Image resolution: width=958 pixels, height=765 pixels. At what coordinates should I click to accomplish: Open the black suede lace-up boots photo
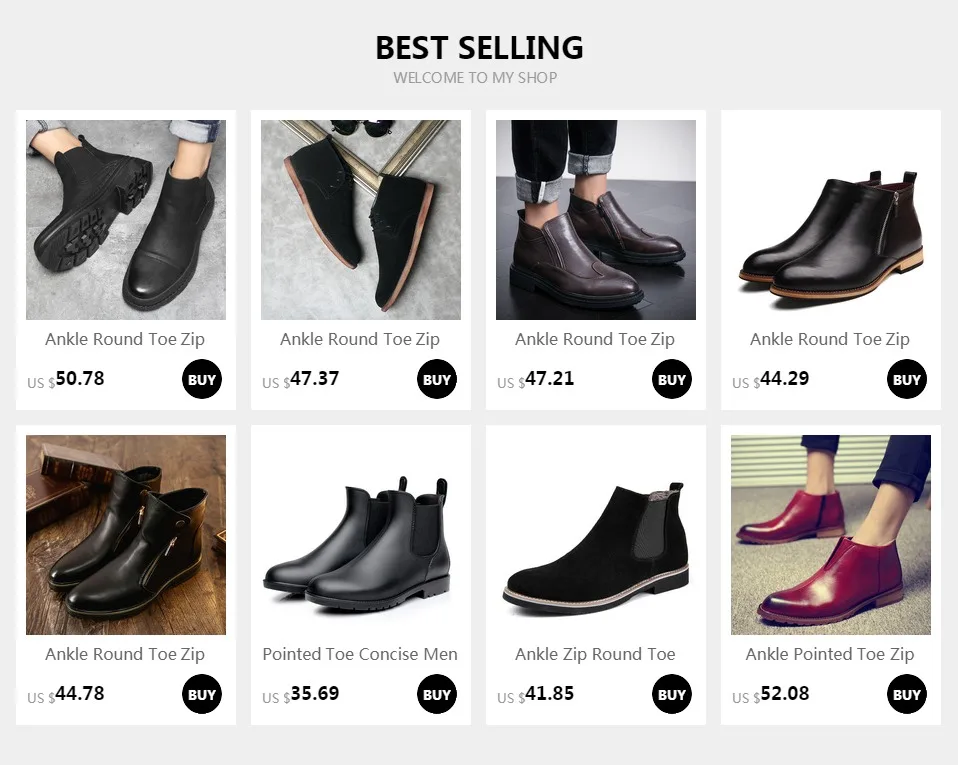pos(361,220)
